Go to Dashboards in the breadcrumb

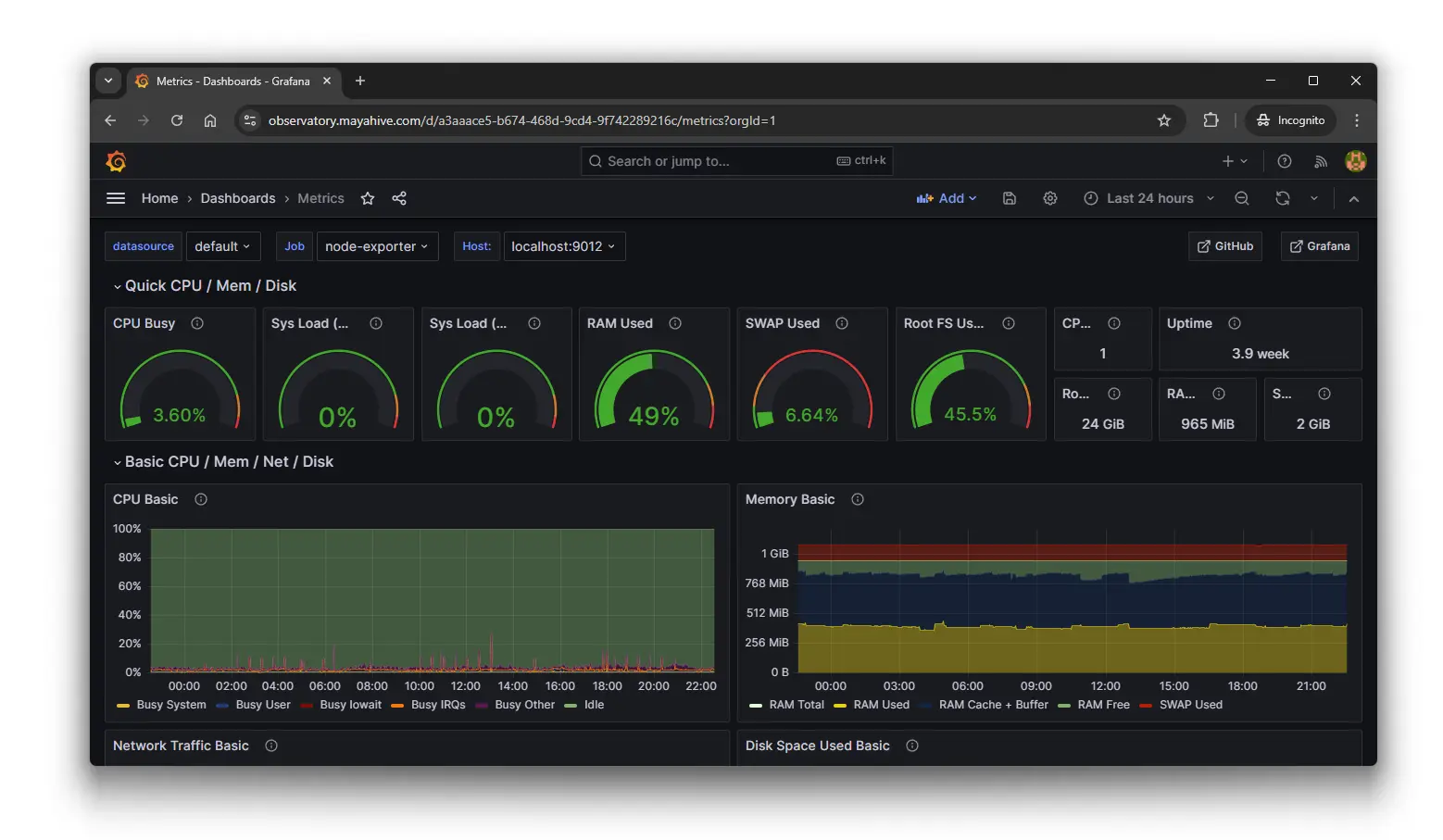238,198
